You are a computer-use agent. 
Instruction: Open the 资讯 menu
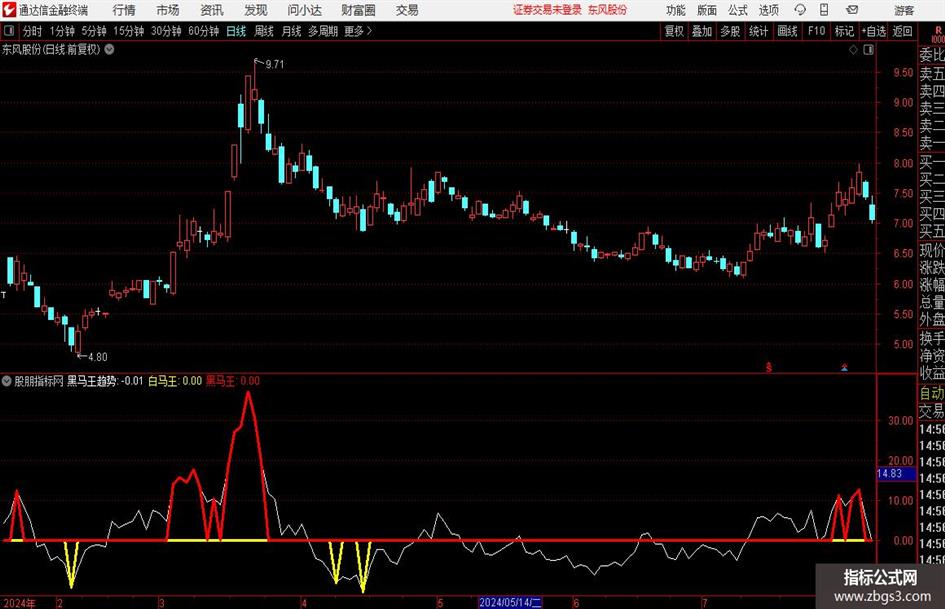click(212, 10)
